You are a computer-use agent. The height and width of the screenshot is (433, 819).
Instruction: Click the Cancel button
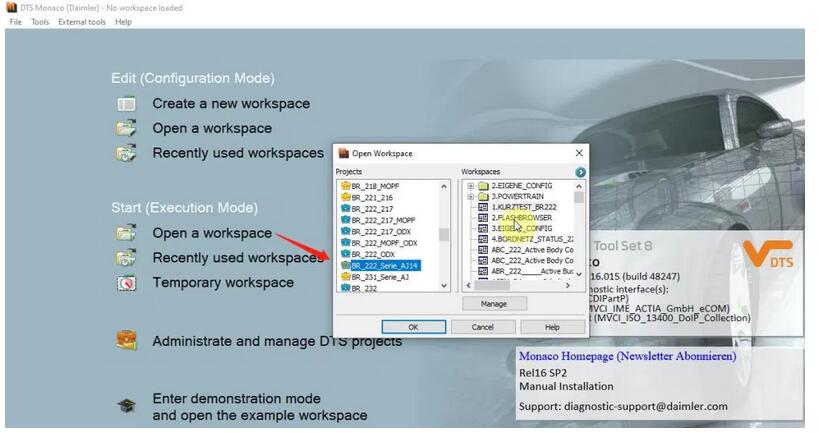click(x=483, y=327)
